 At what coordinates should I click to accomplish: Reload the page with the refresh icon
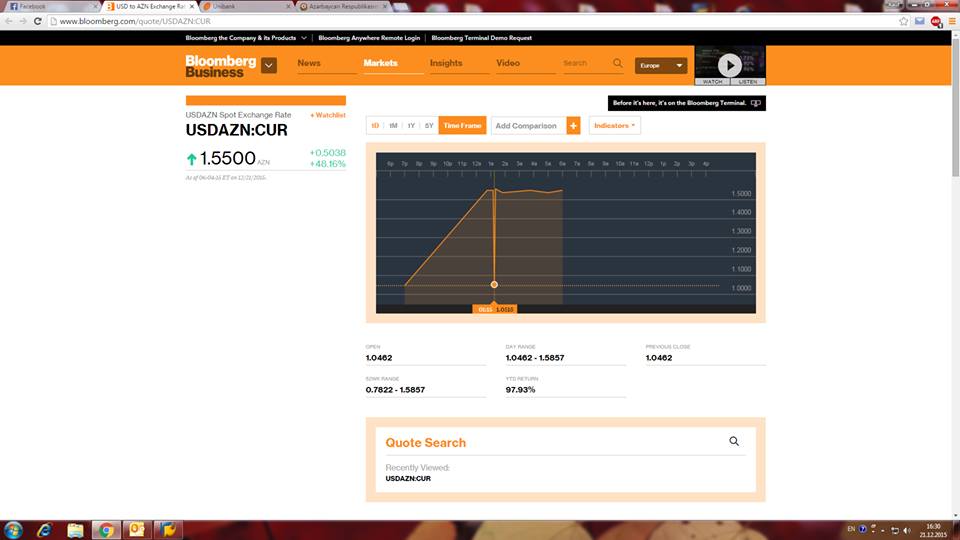37,21
